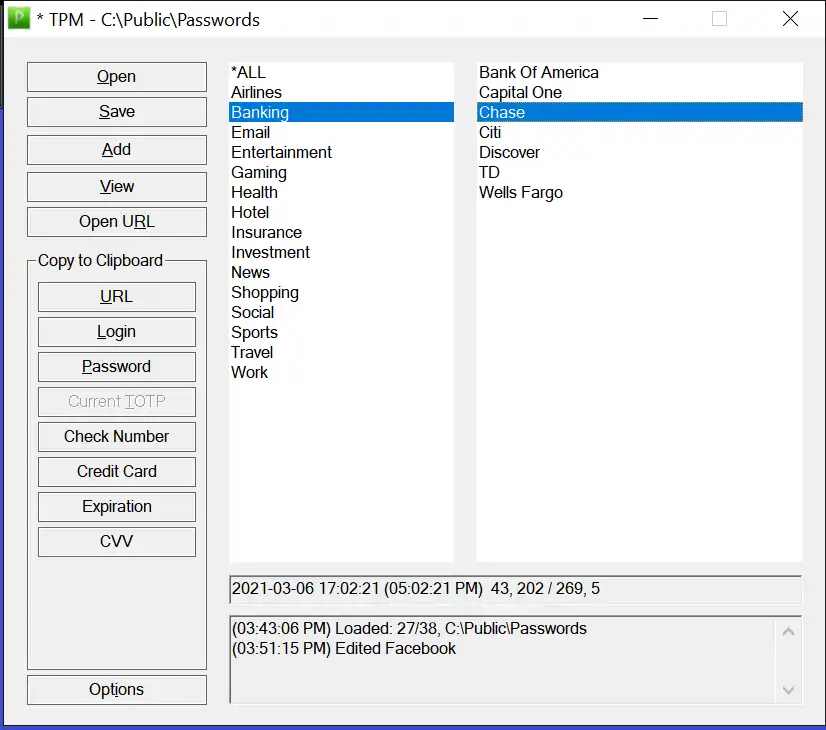Copy CVV to clipboard
Image resolution: width=826 pixels, height=730 pixels.
click(x=116, y=541)
